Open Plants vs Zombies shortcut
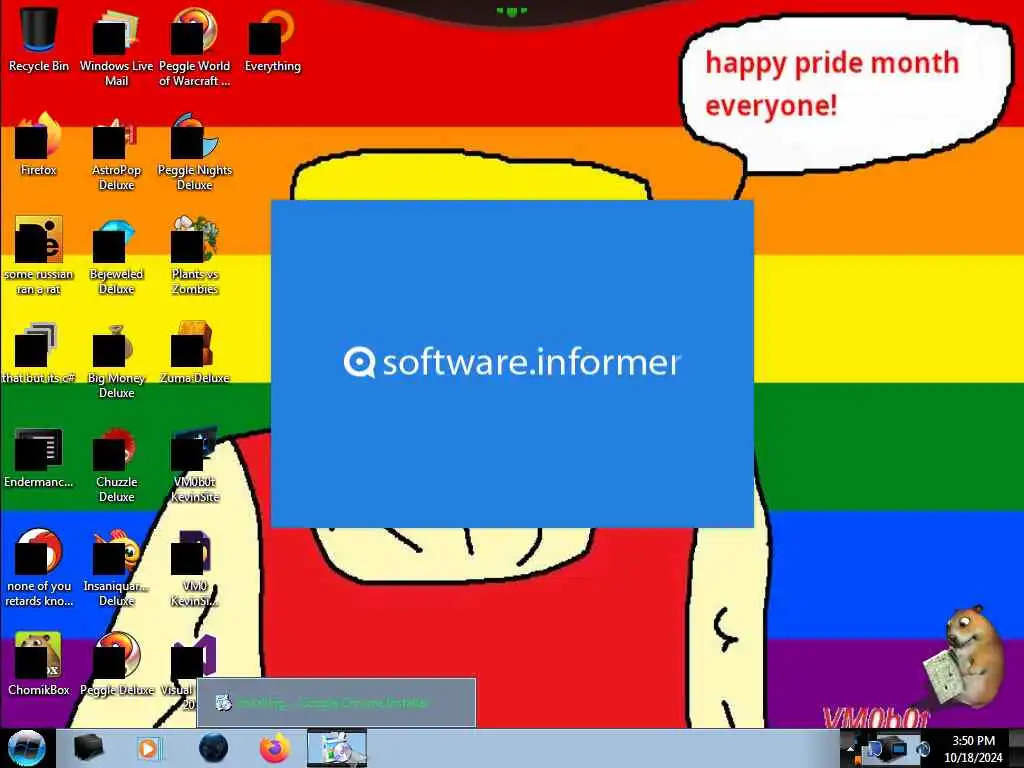 point(195,255)
